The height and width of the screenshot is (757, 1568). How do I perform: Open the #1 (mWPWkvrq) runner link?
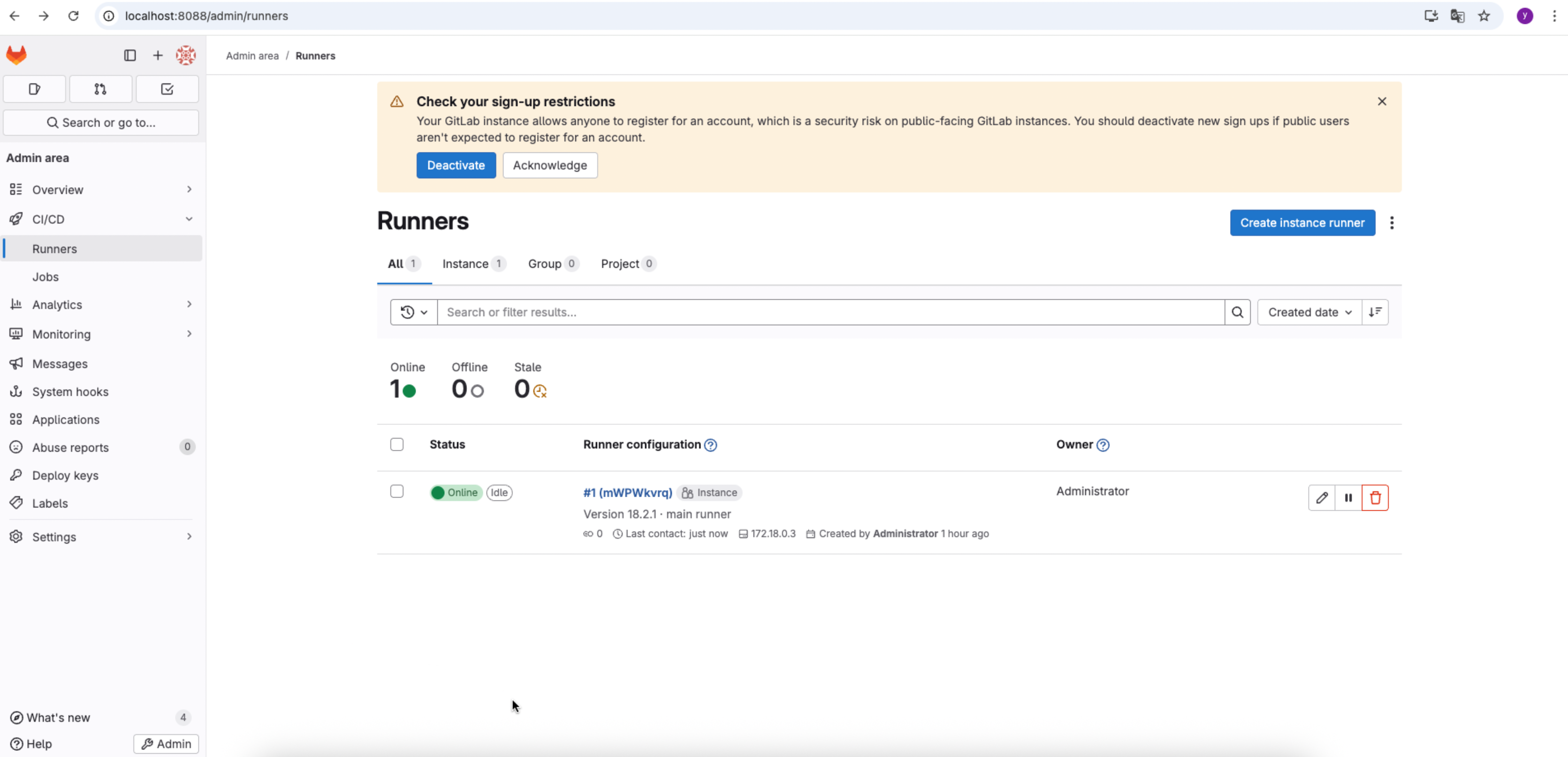(627, 492)
